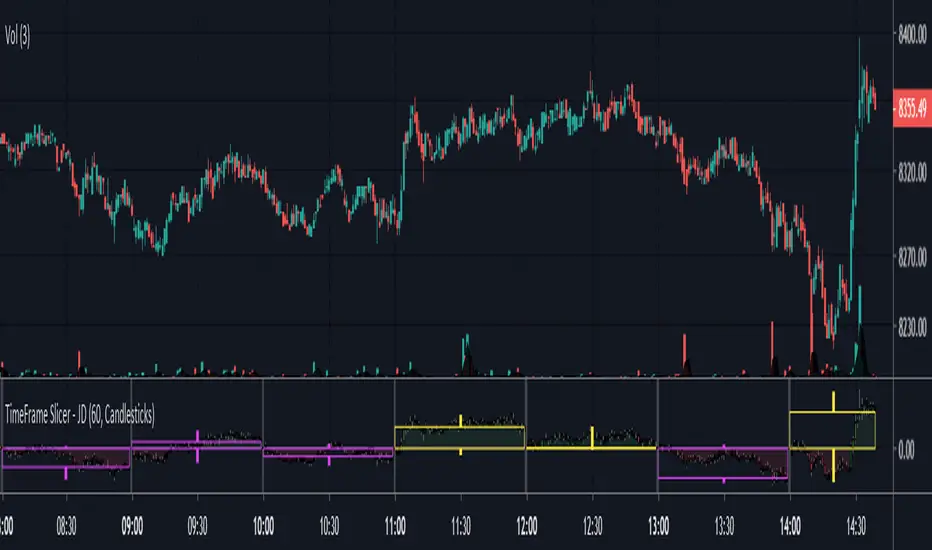
Task: Select the 14:30 time axis marker
Action: (855, 526)
